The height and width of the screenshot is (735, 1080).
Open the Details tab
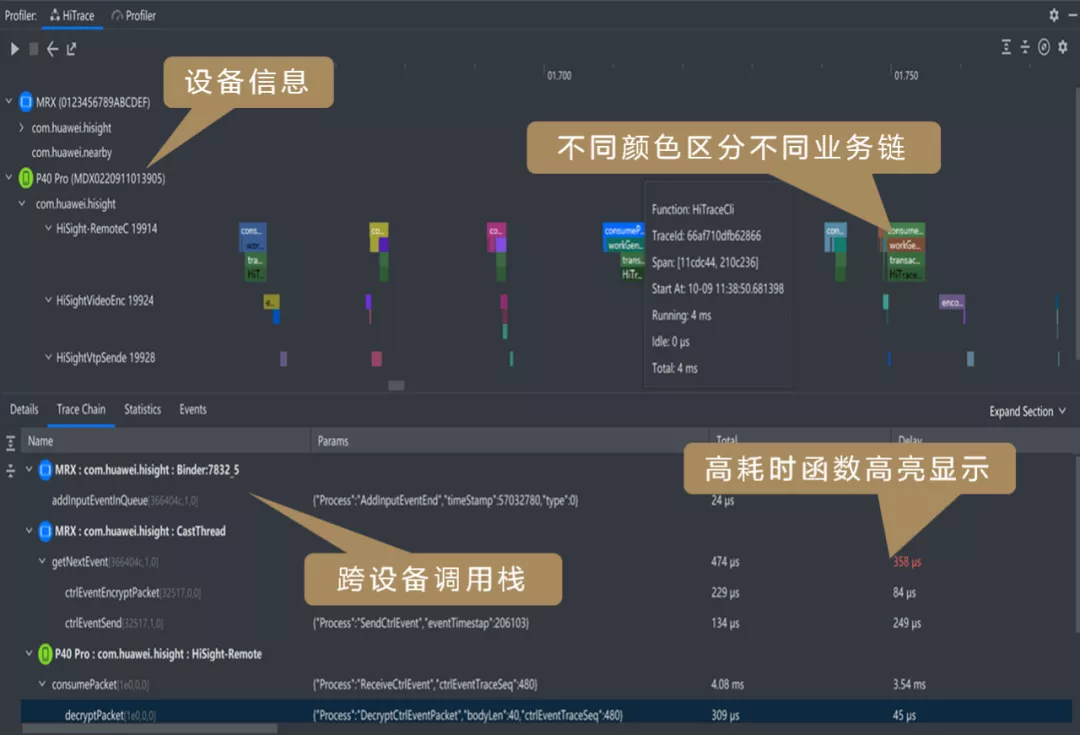pyautogui.click(x=24, y=409)
